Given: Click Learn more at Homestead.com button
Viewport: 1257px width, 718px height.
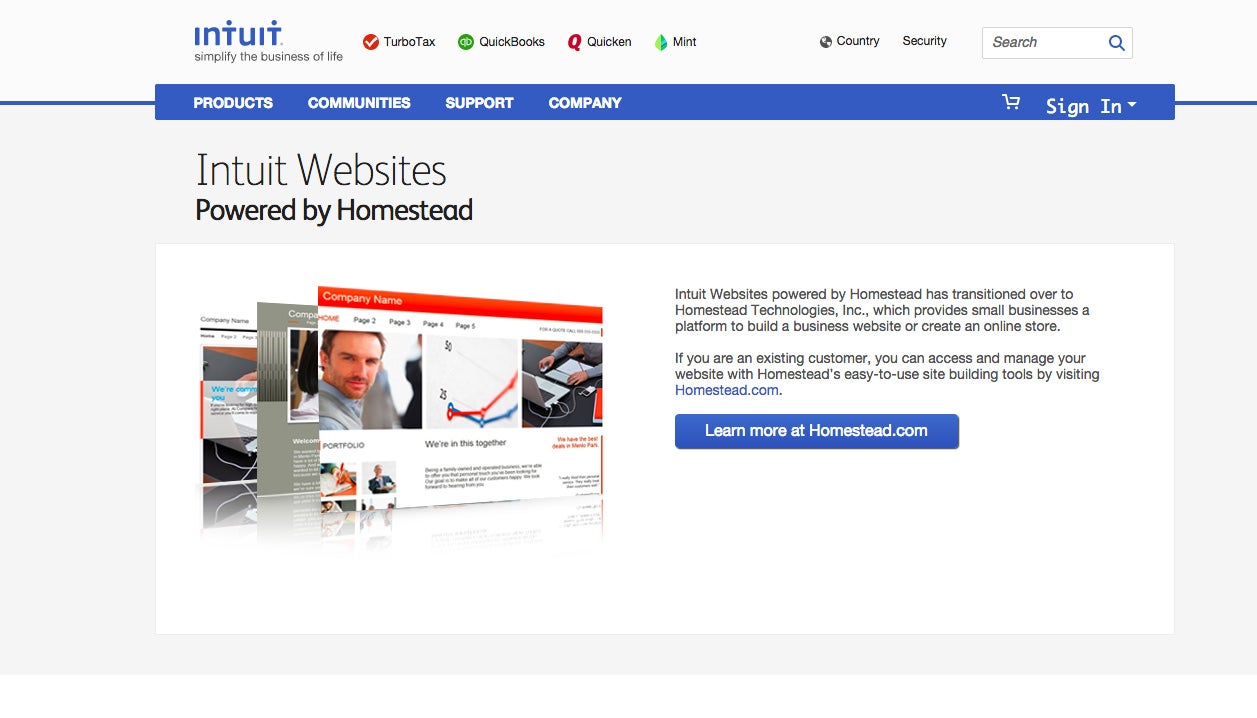Looking at the screenshot, I should 817,431.
